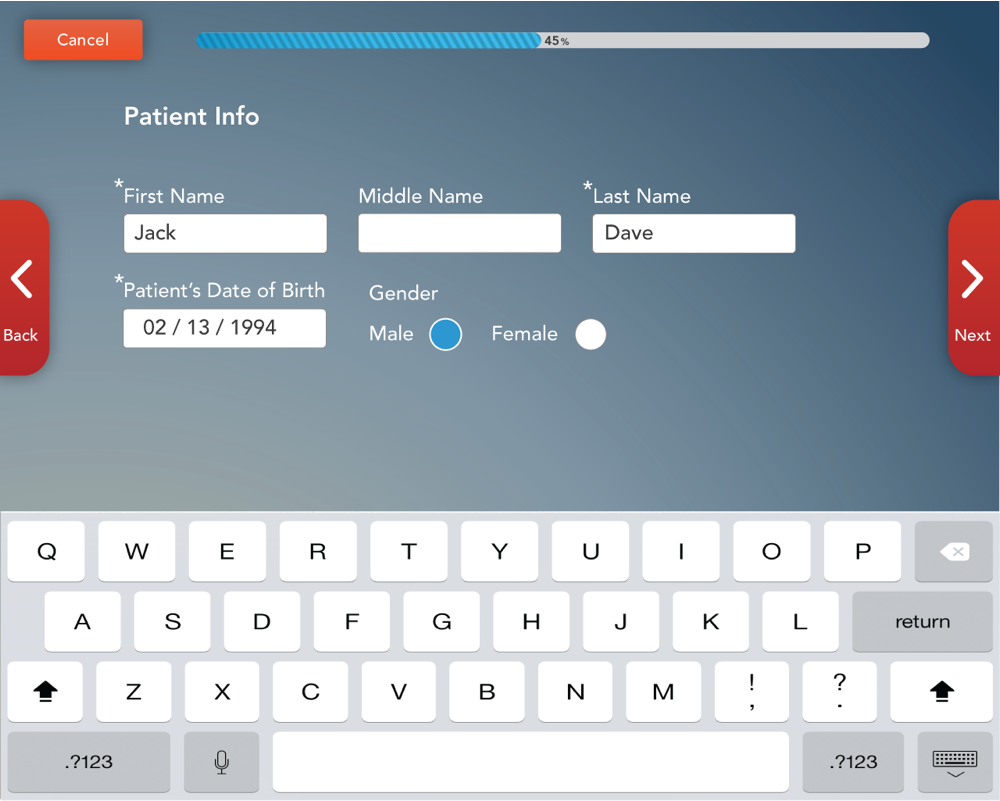Type the letter Q key
1000x801 pixels.
click(x=46, y=551)
